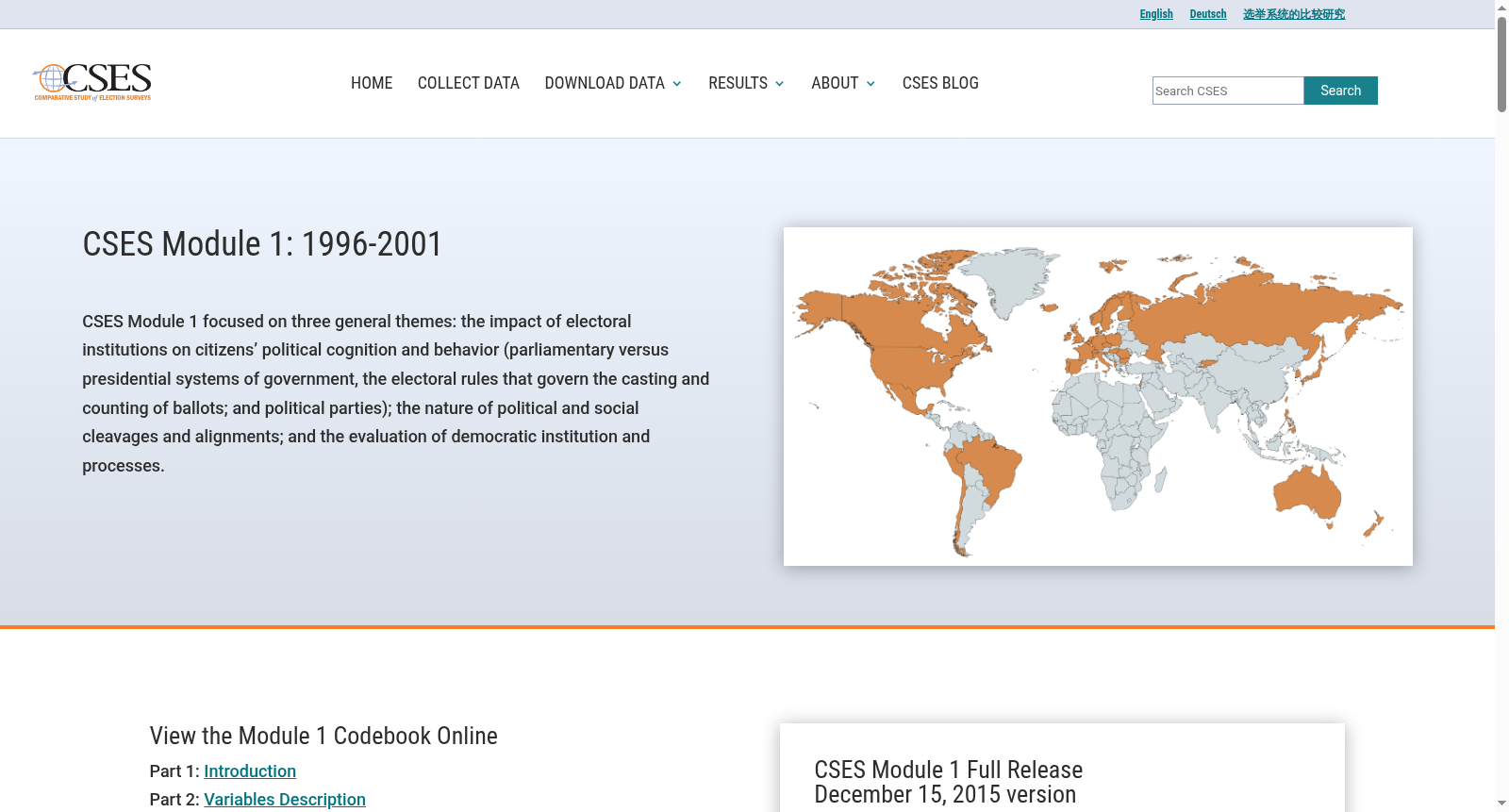Focus the Search CSES input field
This screenshot has height=812, width=1509.
coord(1228,91)
